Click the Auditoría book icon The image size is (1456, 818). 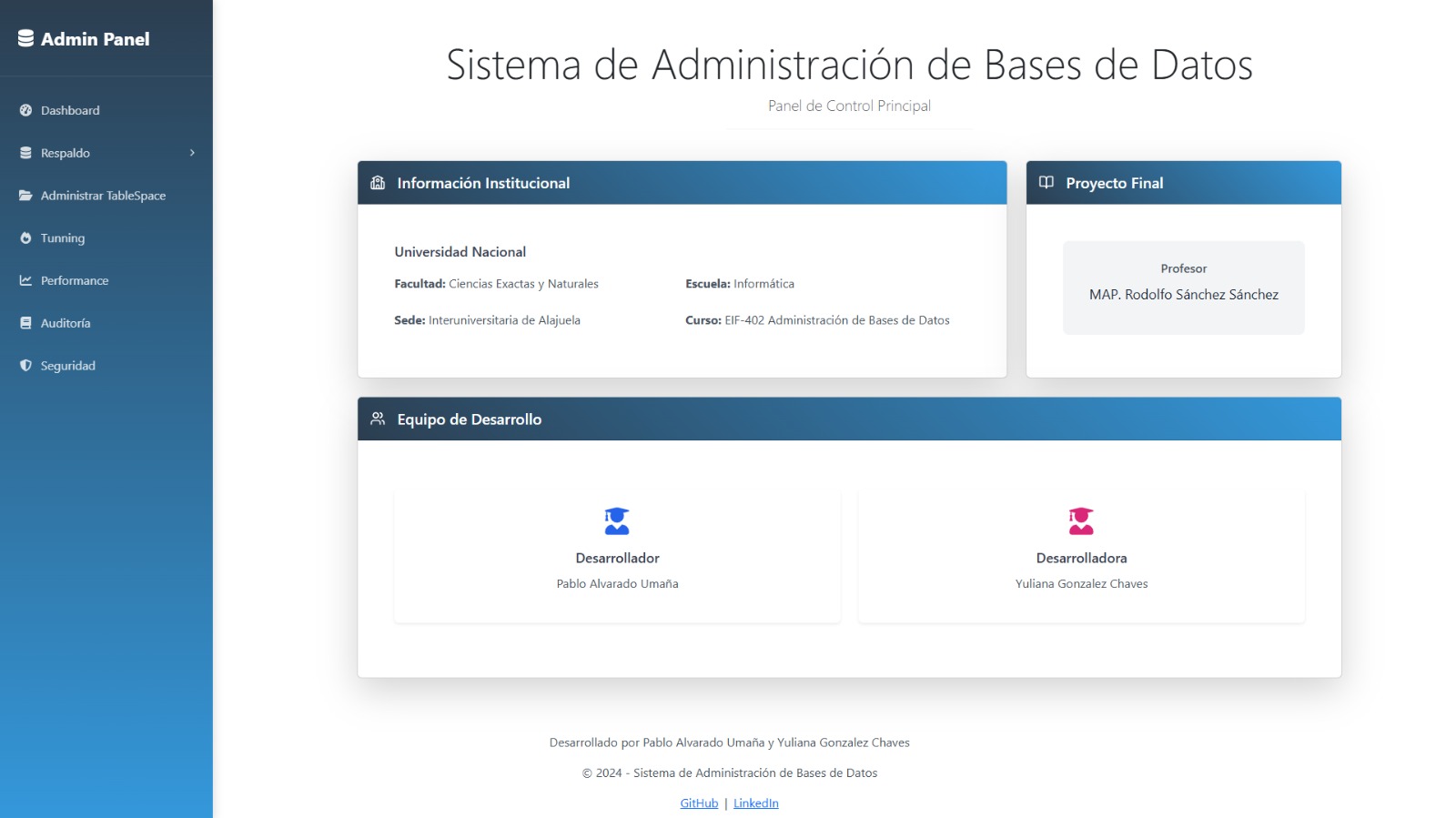click(x=25, y=323)
